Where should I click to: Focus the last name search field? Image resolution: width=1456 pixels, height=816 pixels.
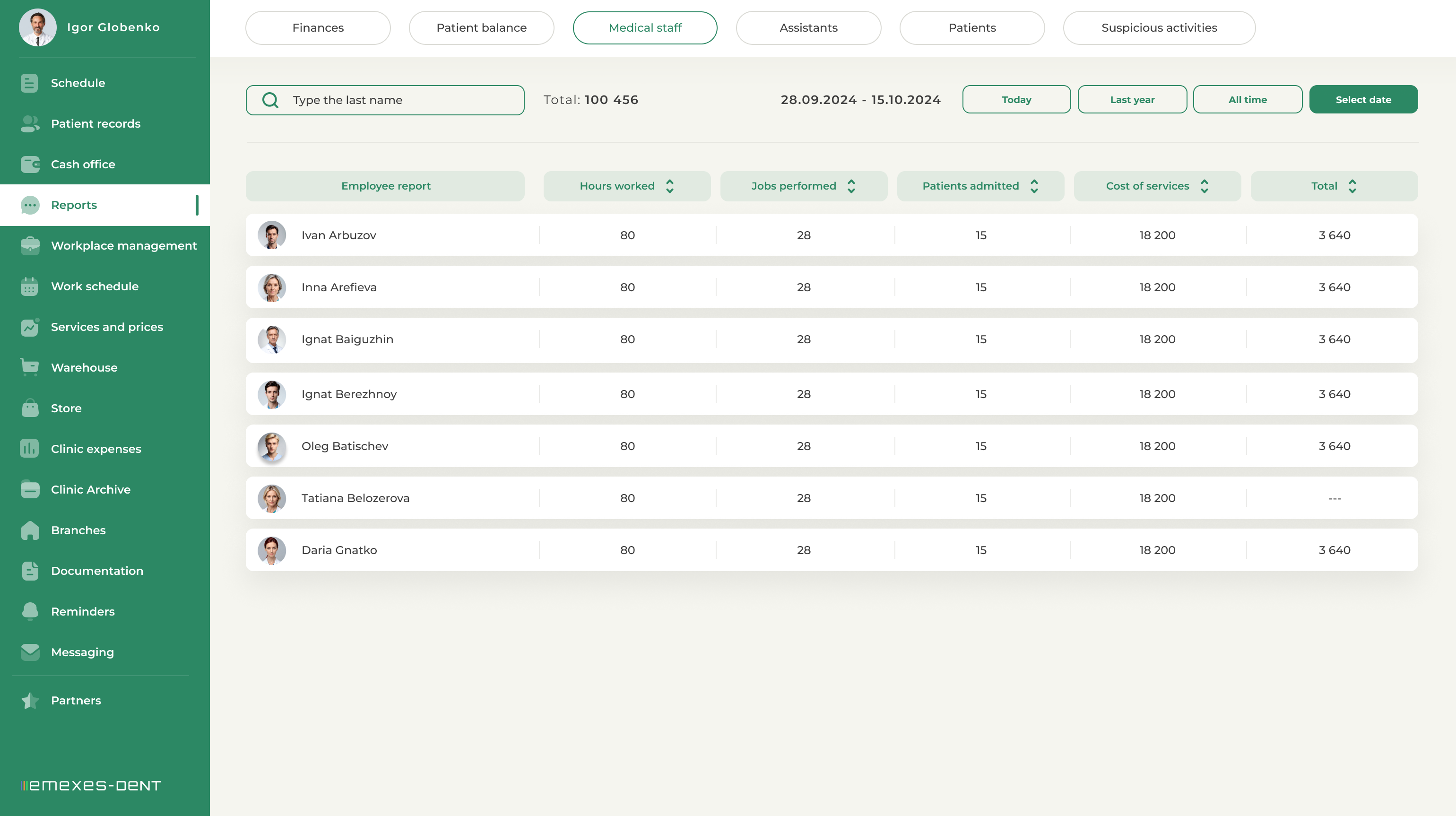click(x=385, y=100)
